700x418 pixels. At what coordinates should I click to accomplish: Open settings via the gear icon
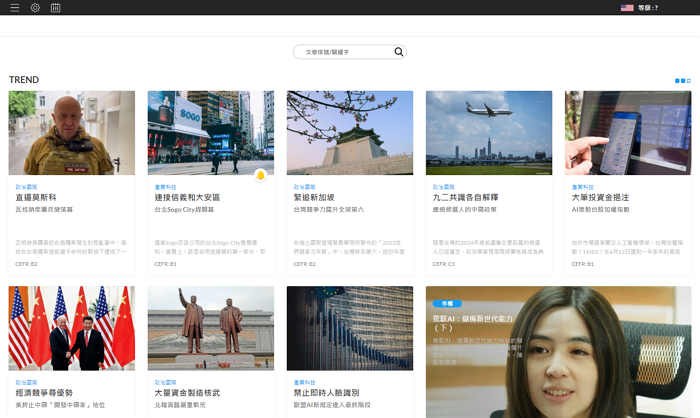click(x=35, y=8)
